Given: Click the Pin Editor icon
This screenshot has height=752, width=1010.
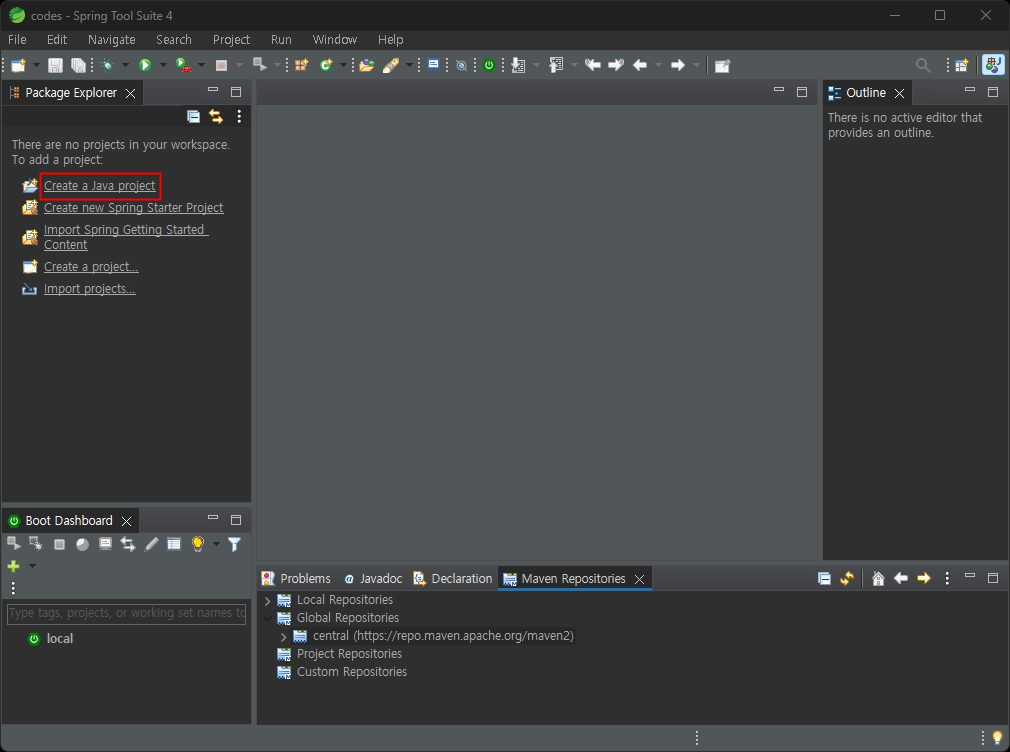Looking at the screenshot, I should tap(723, 66).
